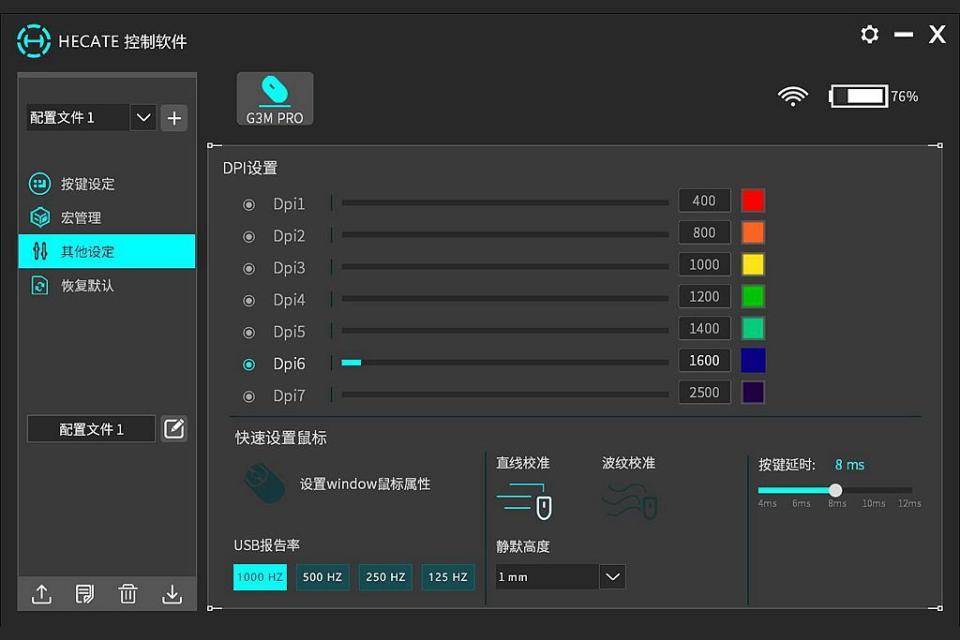Image resolution: width=960 pixels, height=640 pixels.
Task: Click the straight-line calibration mouse icon
Action: click(524, 501)
